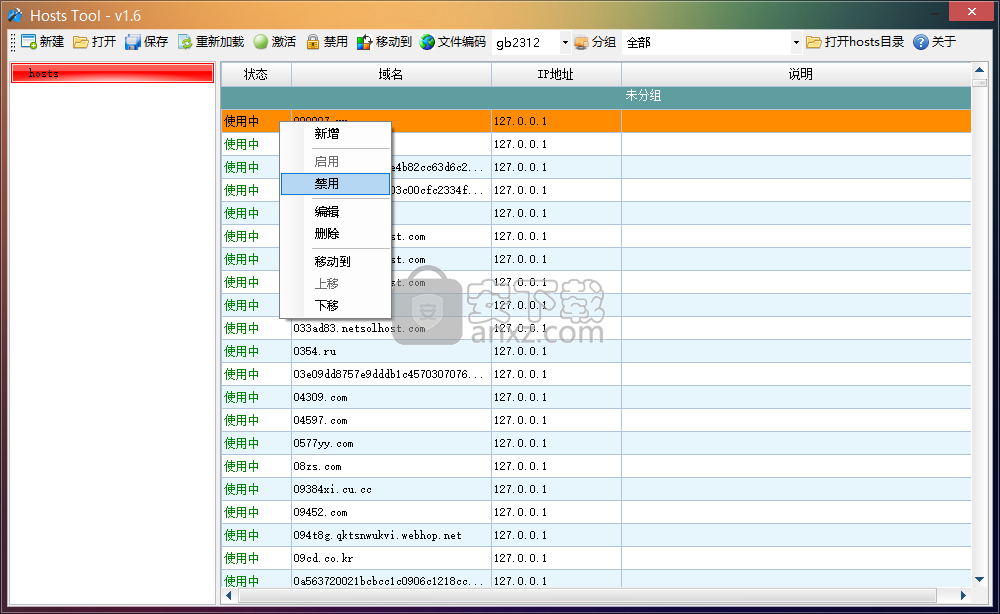Viewport: 1000px width, 614px height.
Task: Sort by the 状态 column header
Action: pyautogui.click(x=256, y=74)
